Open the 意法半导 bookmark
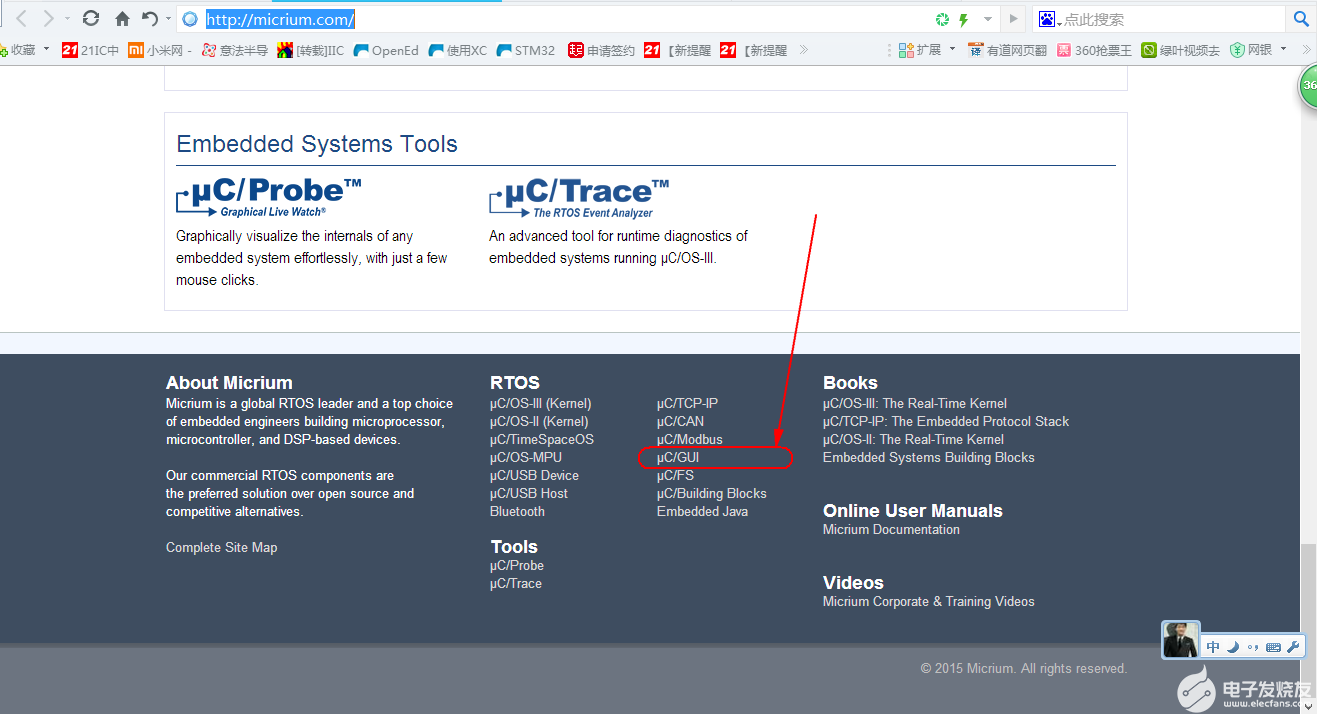The width and height of the screenshot is (1317, 714). tap(234, 50)
